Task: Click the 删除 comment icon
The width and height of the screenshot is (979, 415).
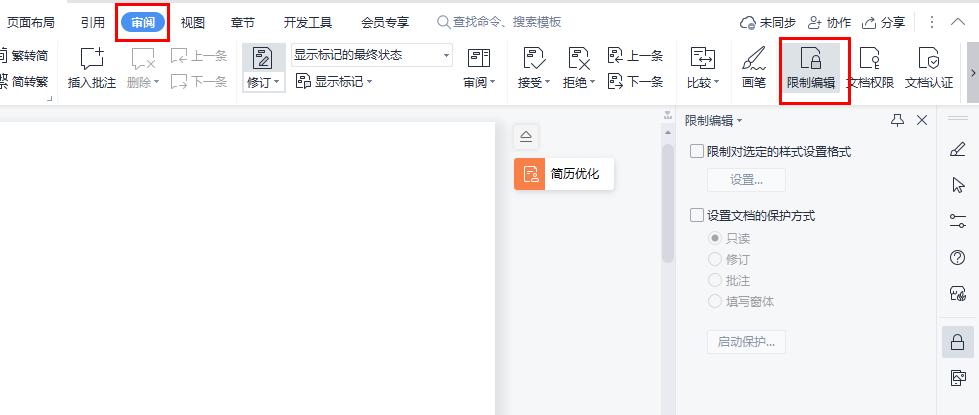Action: point(143,59)
